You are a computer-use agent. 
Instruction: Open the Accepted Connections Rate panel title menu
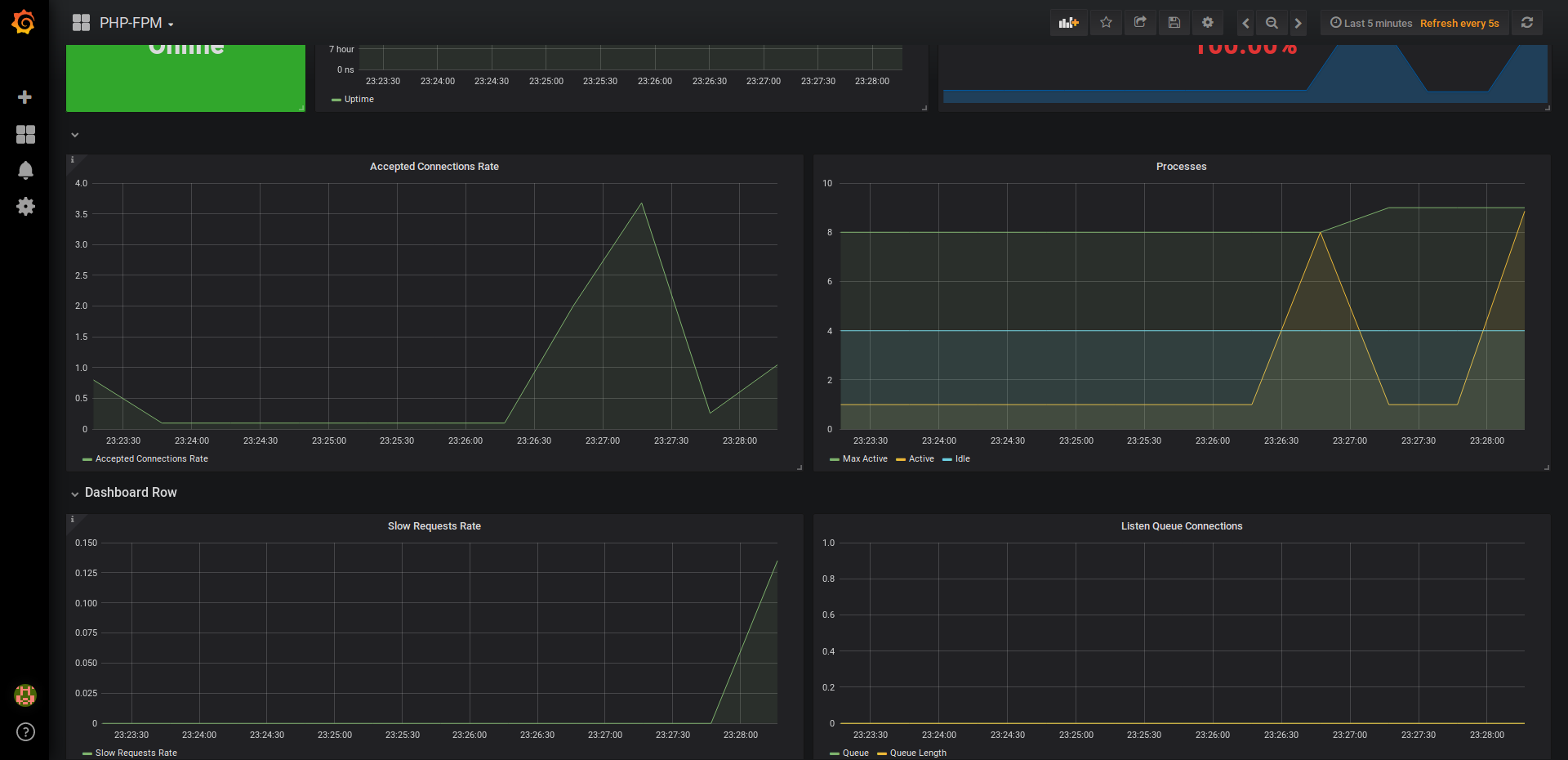pos(434,167)
